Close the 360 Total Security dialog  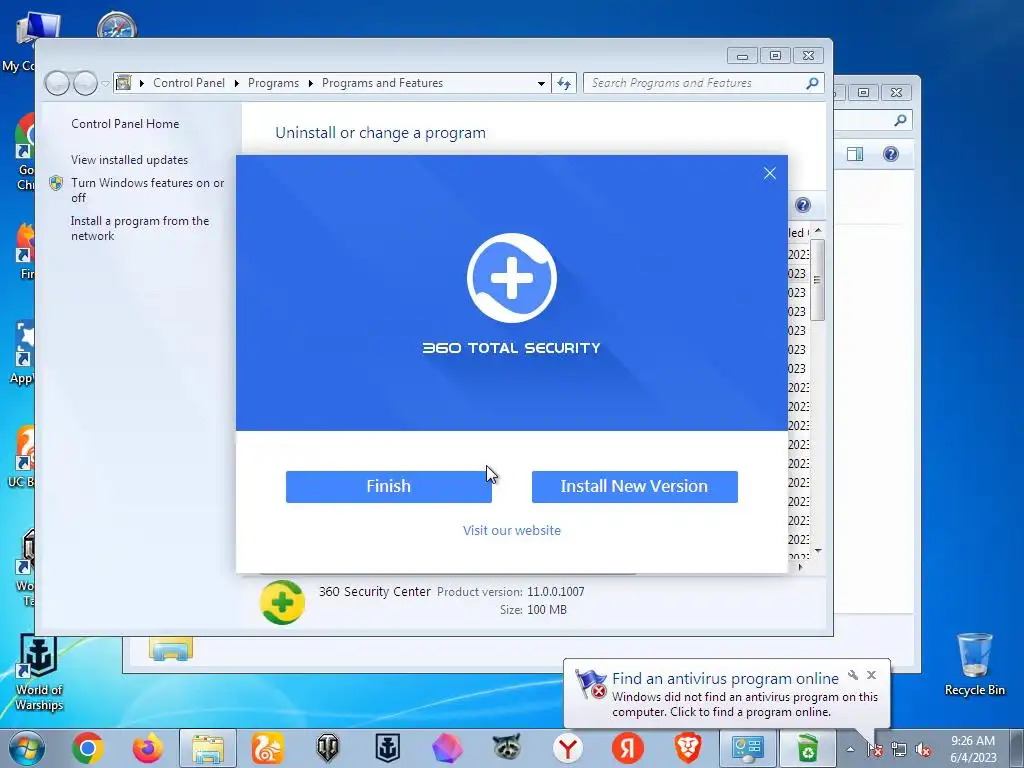[x=770, y=173]
